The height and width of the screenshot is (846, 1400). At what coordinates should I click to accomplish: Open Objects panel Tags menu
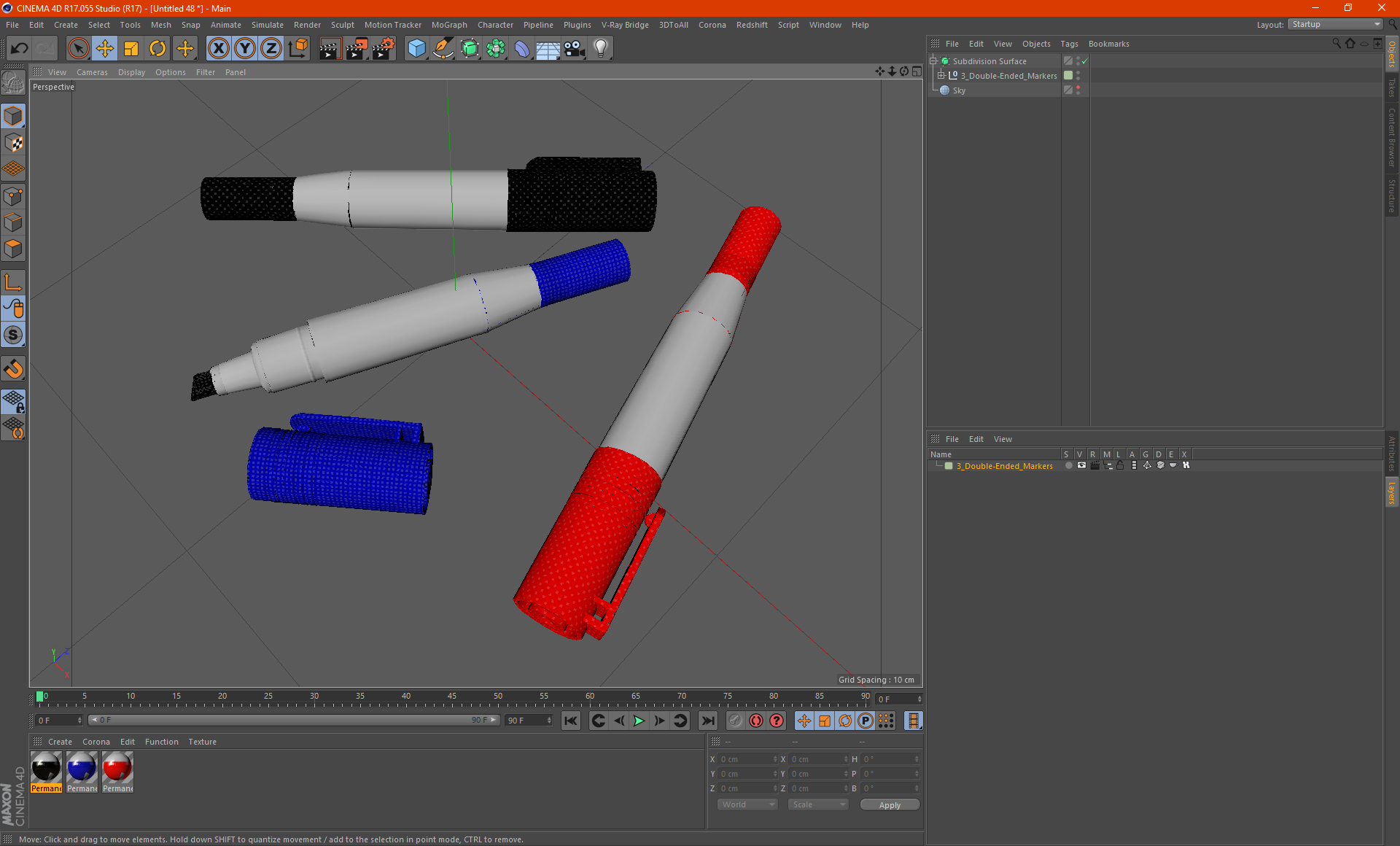(x=1069, y=44)
